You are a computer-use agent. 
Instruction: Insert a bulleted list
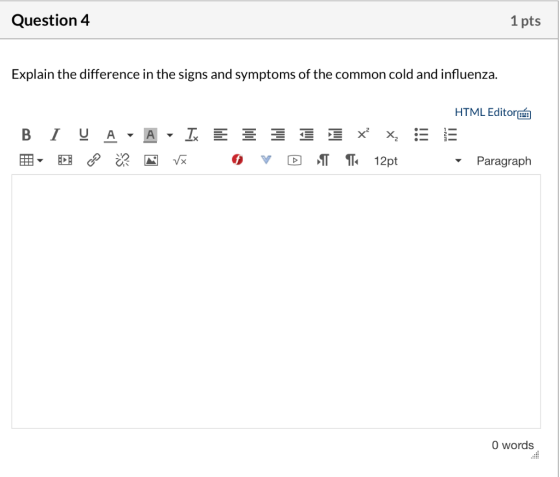[x=421, y=135]
